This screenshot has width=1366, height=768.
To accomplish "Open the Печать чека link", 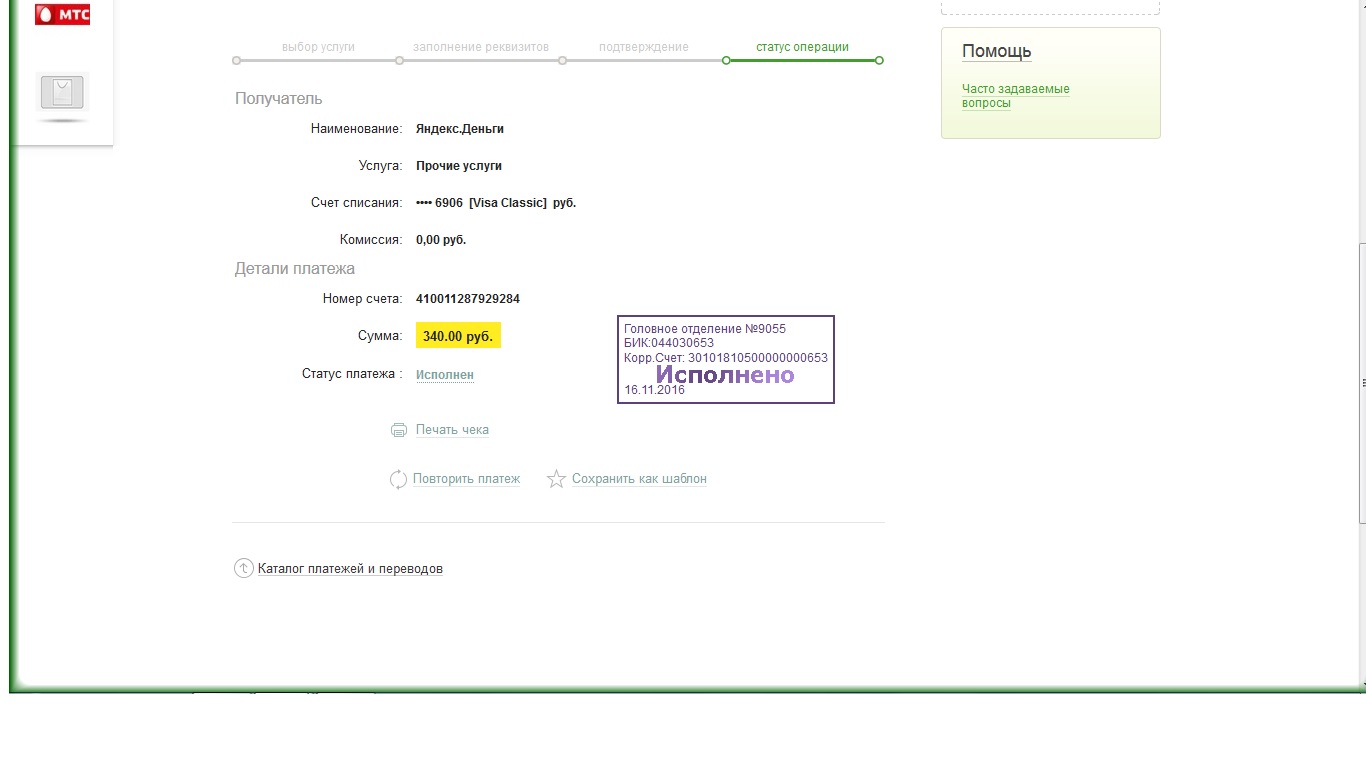I will click(452, 430).
